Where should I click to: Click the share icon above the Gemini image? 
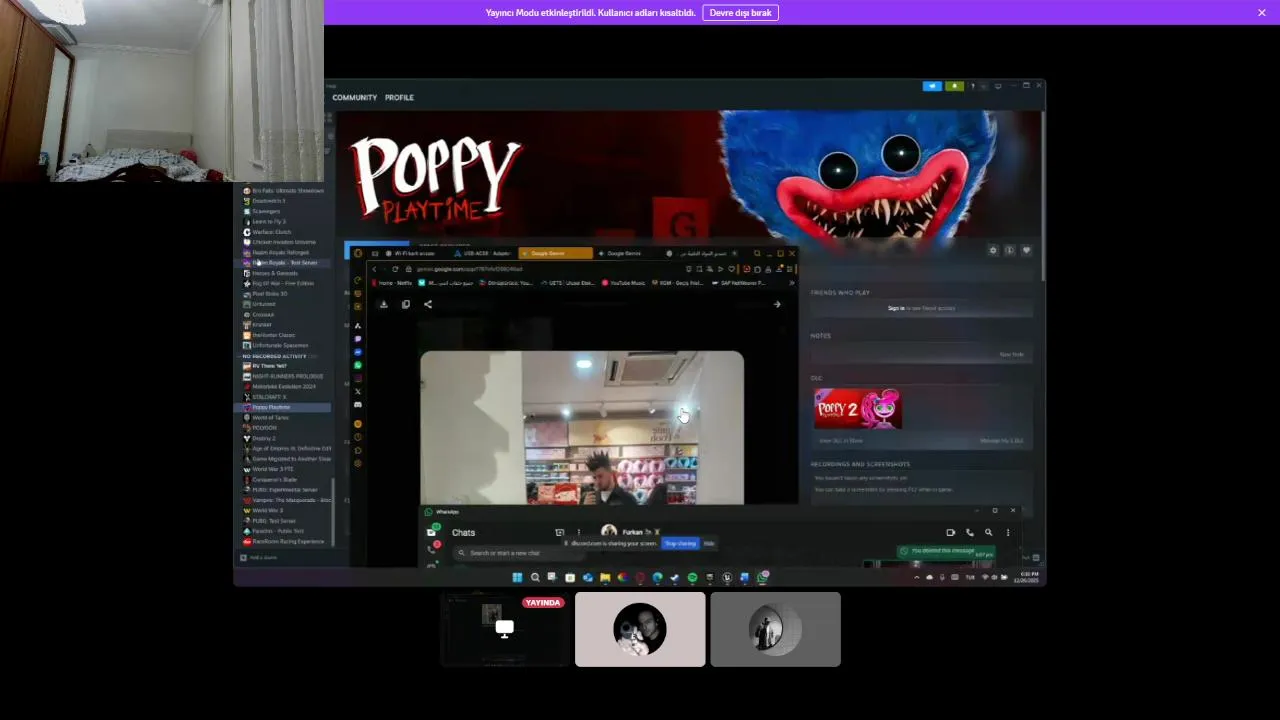point(428,305)
